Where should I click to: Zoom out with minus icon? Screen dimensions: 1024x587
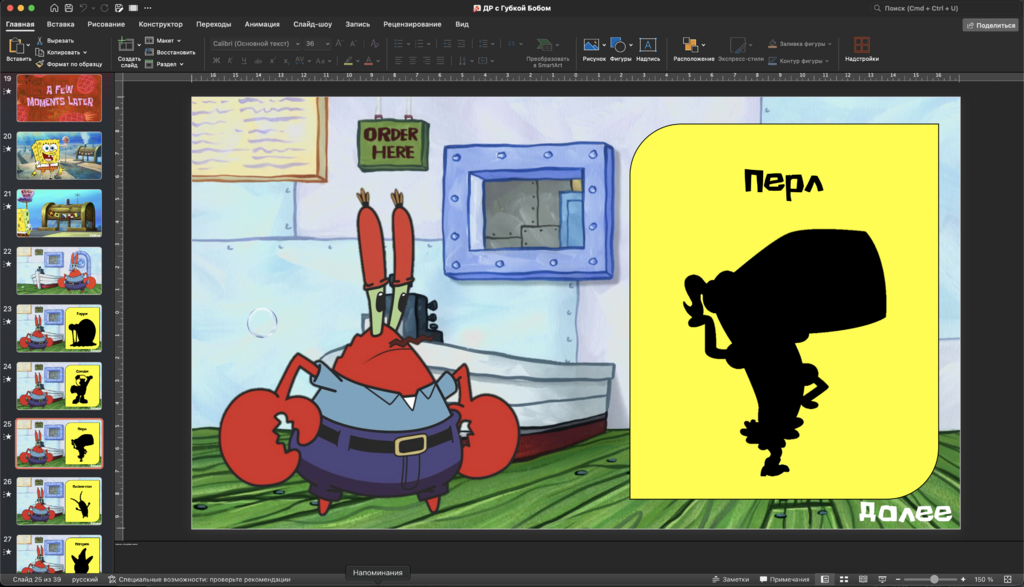pos(898,579)
